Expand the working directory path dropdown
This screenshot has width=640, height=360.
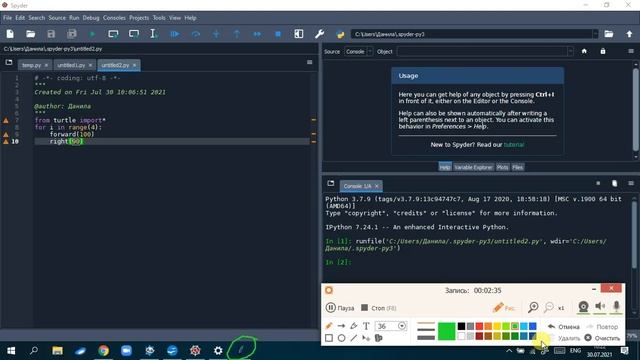[x=595, y=34]
